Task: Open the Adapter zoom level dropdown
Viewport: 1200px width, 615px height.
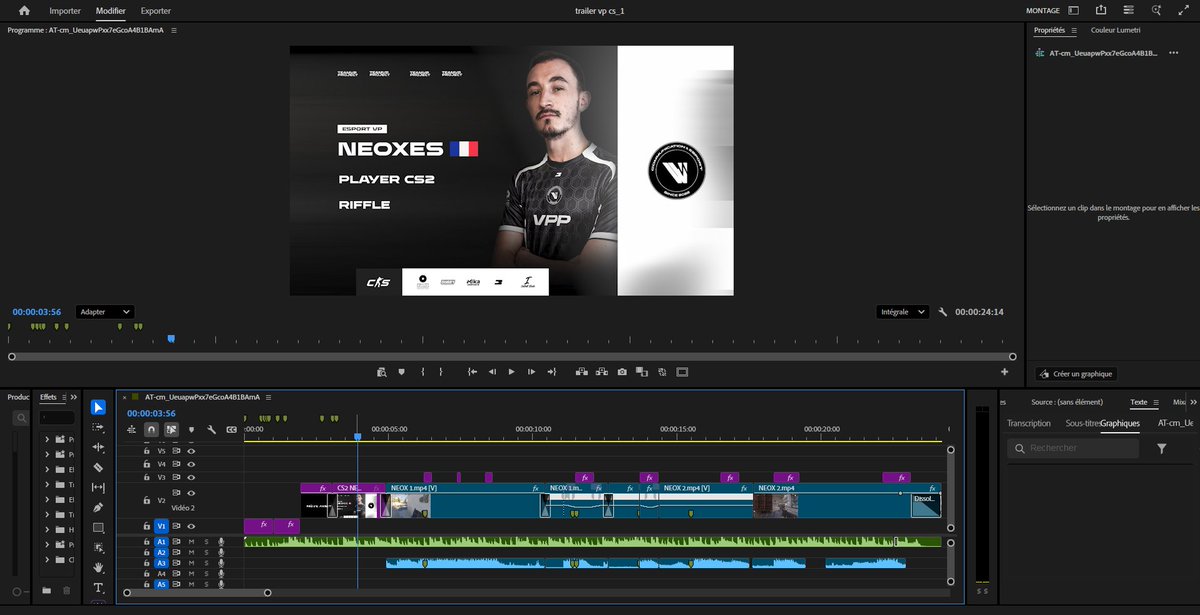Action: tap(105, 312)
